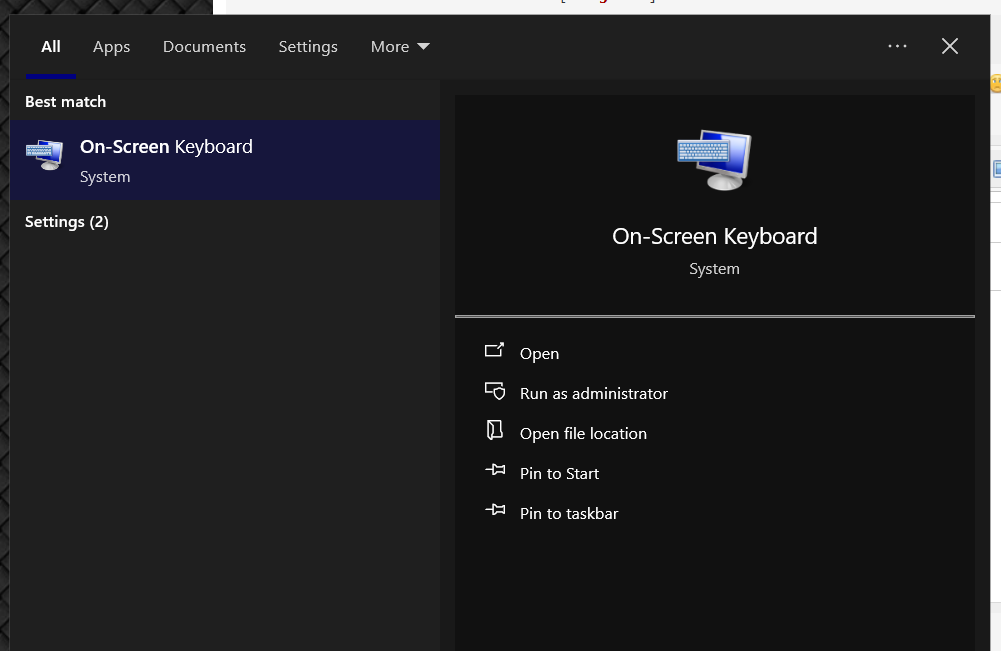Pin On-Screen Keyboard to taskbar
The image size is (1001, 651).
coord(569,513)
